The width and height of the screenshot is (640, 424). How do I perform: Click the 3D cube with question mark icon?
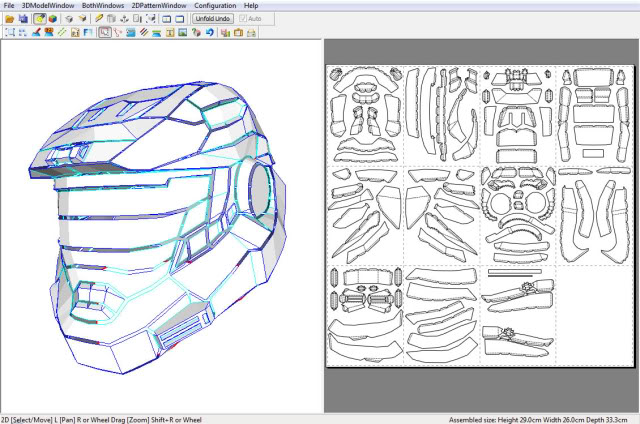tap(196, 32)
